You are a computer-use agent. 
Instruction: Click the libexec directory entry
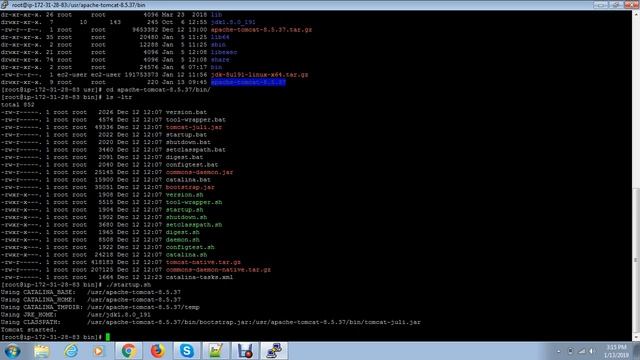(224, 52)
